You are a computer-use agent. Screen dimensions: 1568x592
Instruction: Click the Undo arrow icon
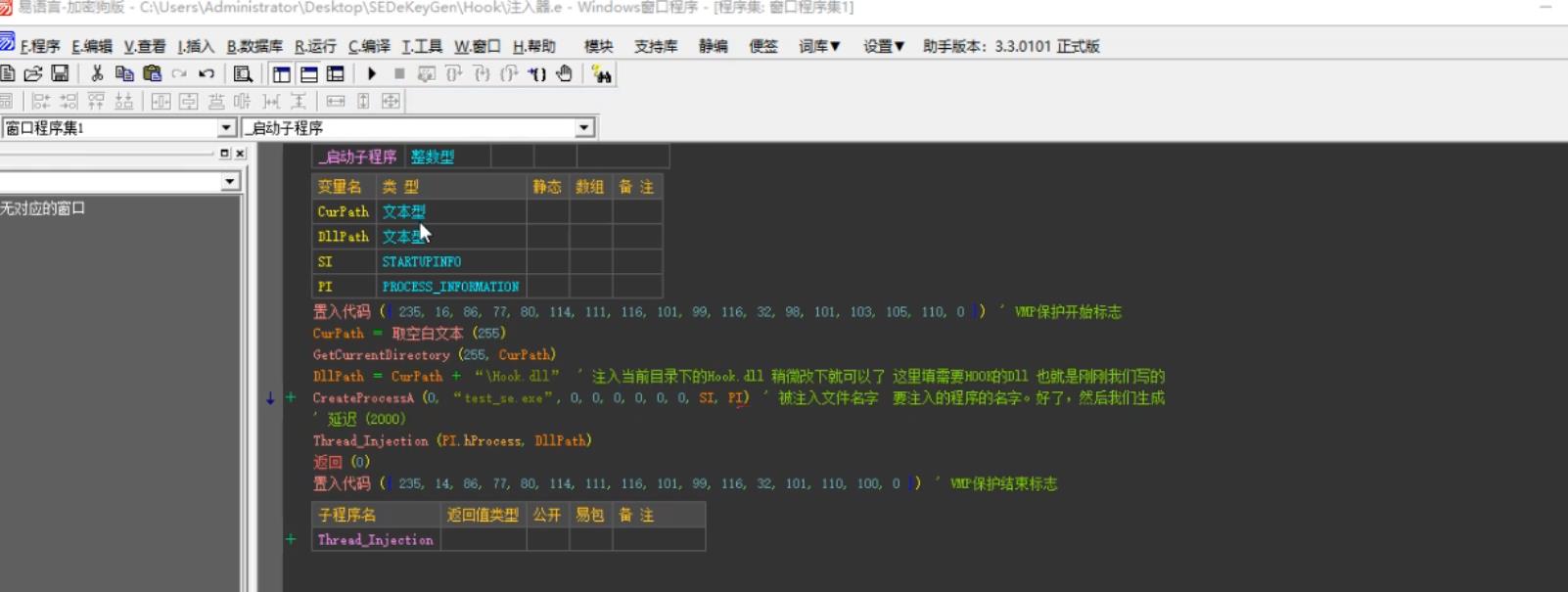click(x=207, y=73)
